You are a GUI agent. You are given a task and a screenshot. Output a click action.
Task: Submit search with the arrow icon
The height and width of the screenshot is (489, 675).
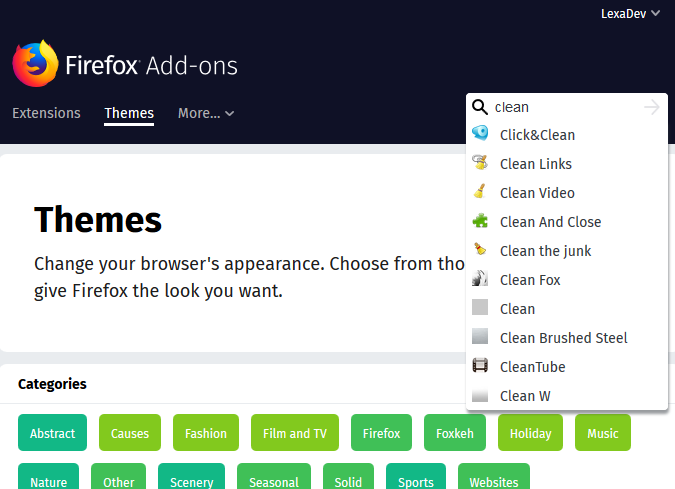click(x=652, y=107)
